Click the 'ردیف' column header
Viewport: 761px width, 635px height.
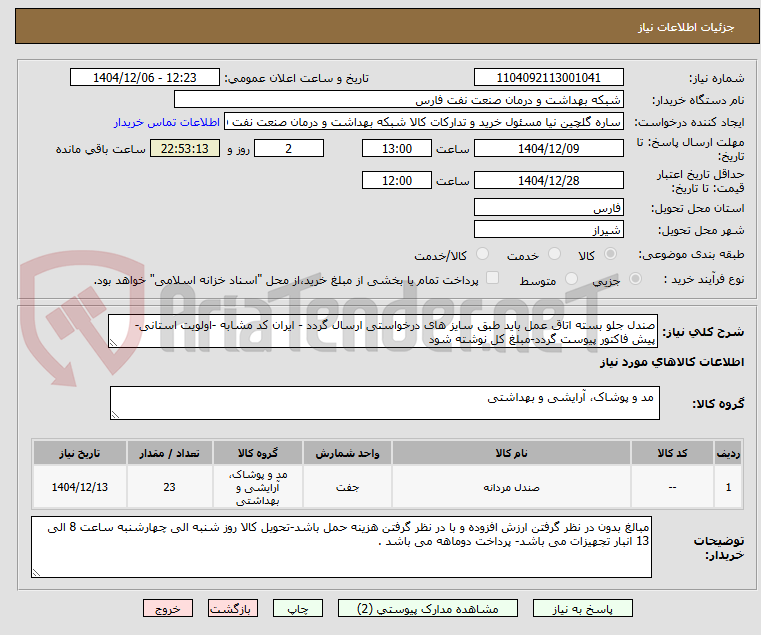(728, 453)
